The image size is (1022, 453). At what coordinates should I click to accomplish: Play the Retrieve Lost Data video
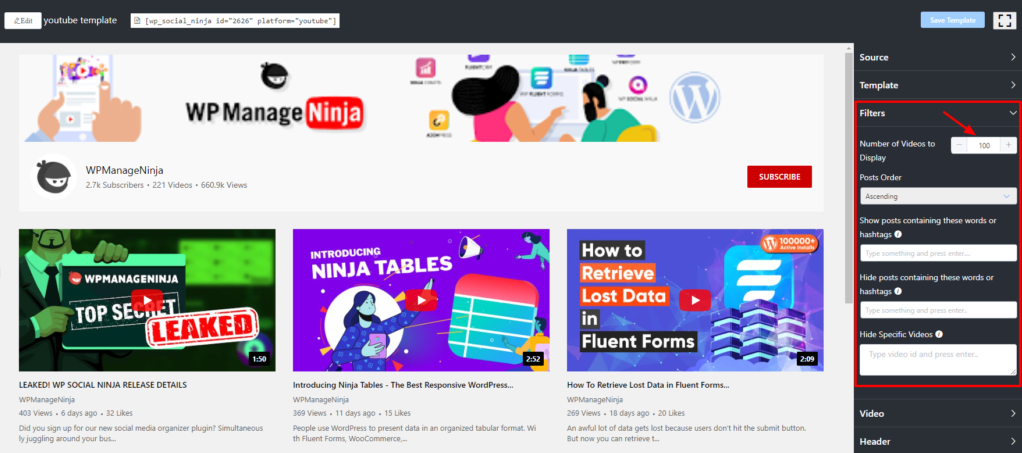[694, 300]
